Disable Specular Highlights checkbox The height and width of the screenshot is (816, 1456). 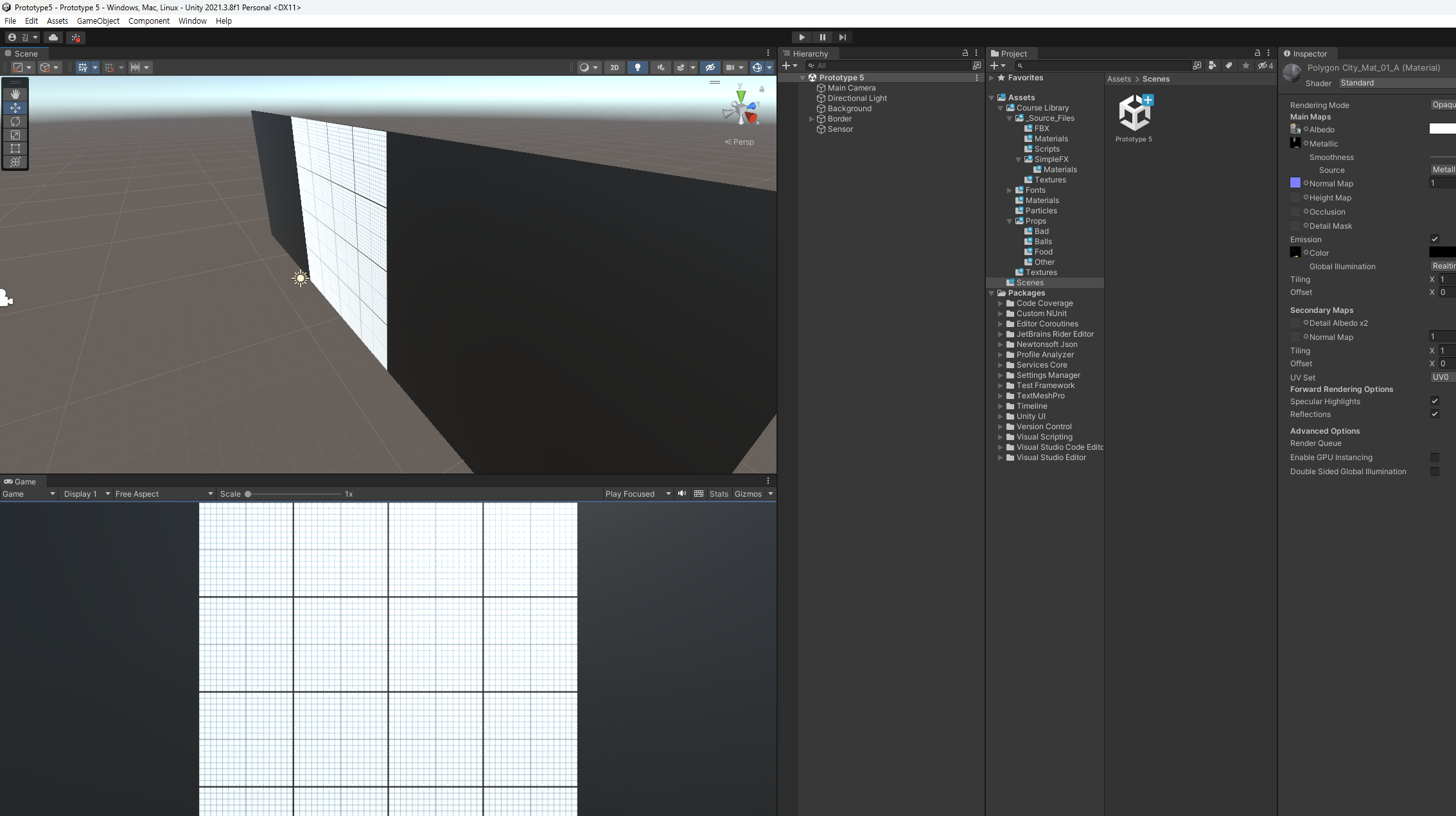coord(1434,401)
